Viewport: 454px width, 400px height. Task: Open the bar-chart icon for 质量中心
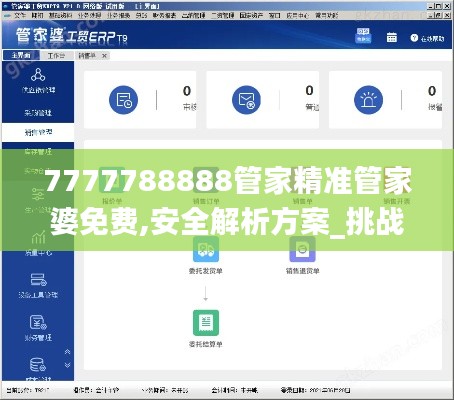click(38, 237)
